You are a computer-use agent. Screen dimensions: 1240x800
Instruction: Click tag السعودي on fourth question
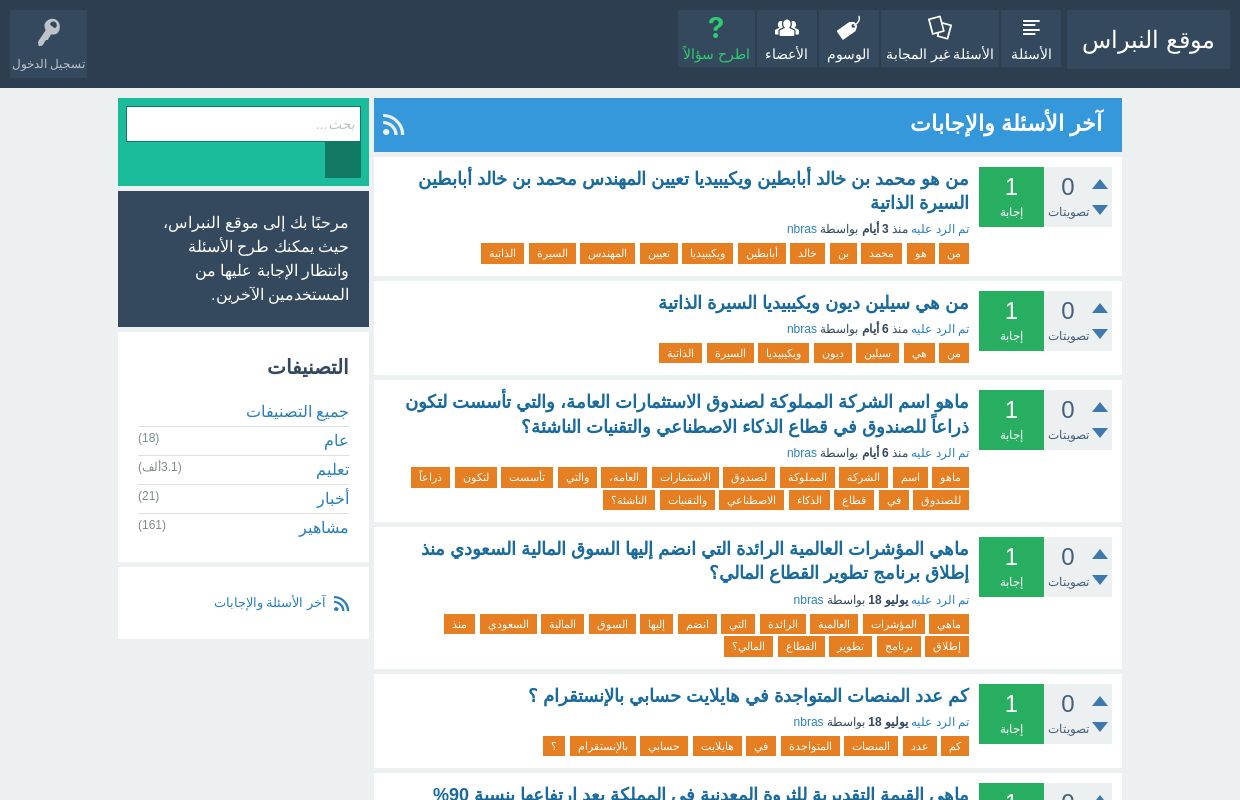click(508, 624)
